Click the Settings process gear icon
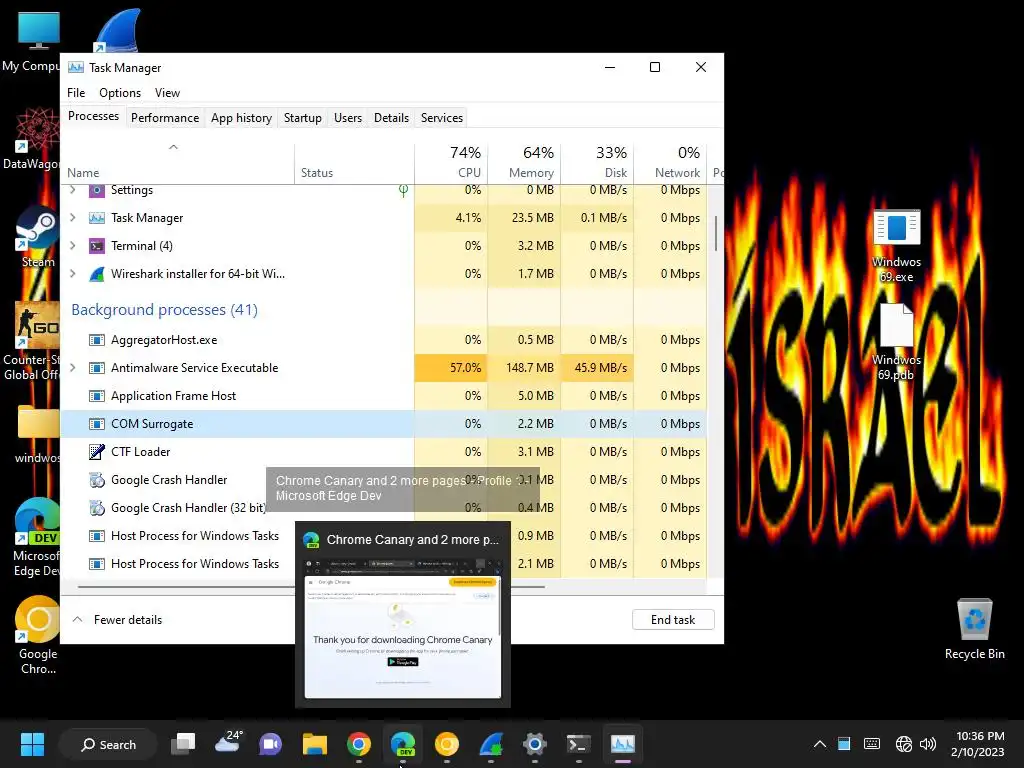Screen dimensions: 1024x768 [97, 190]
